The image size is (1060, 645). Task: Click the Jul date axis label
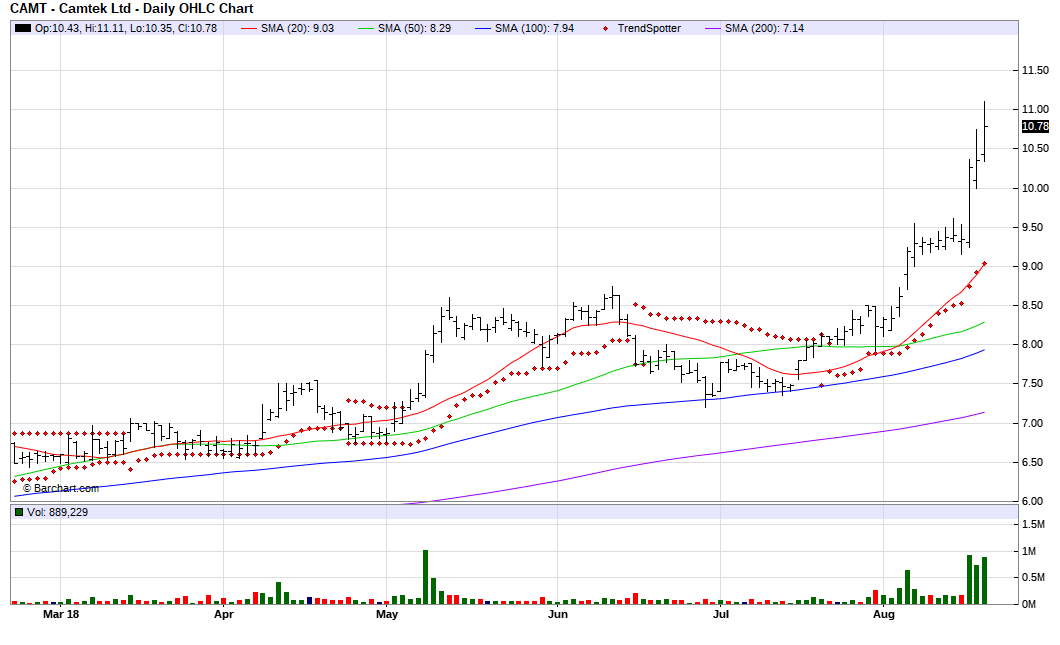721,614
